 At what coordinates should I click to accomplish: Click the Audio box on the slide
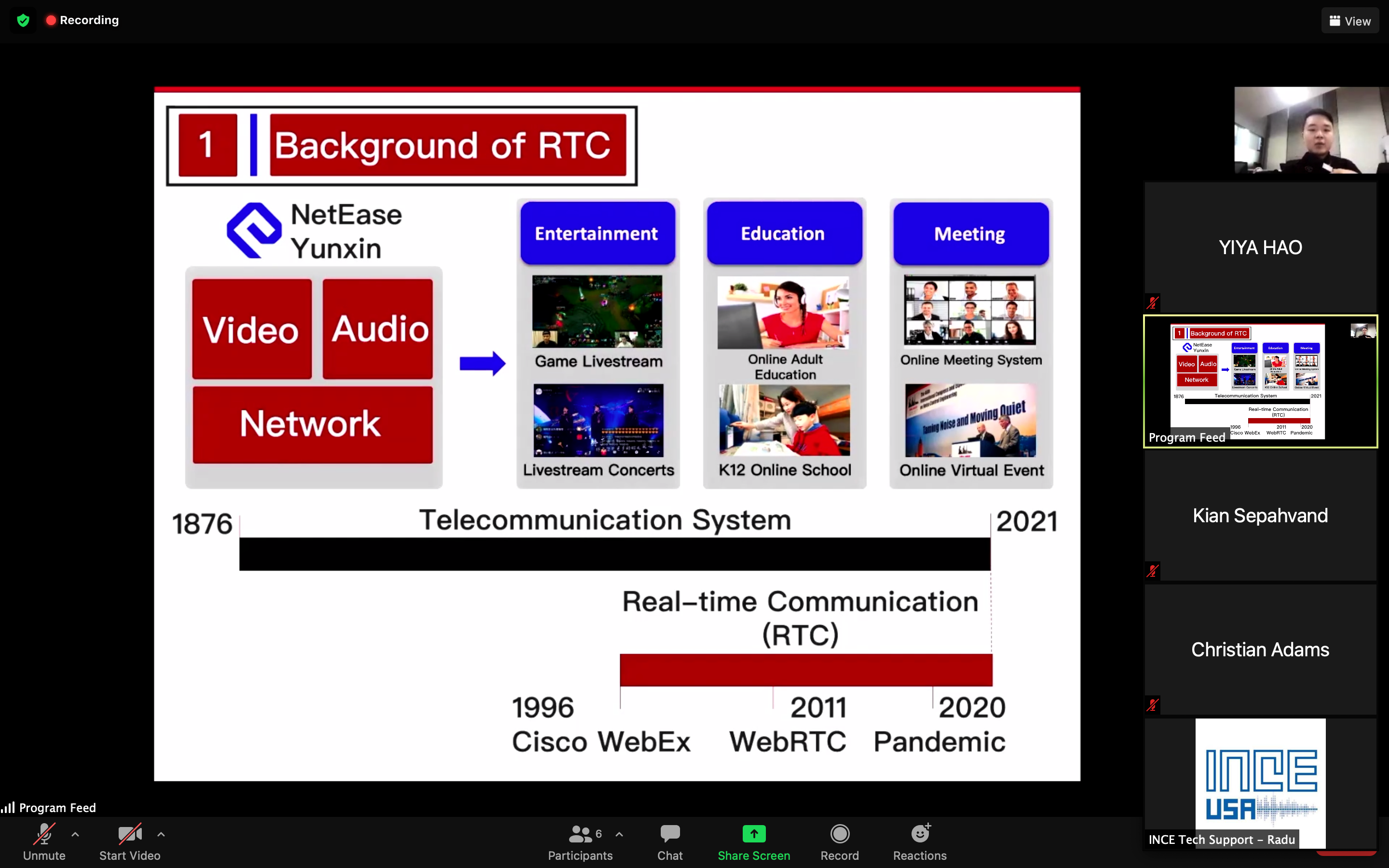[378, 329]
